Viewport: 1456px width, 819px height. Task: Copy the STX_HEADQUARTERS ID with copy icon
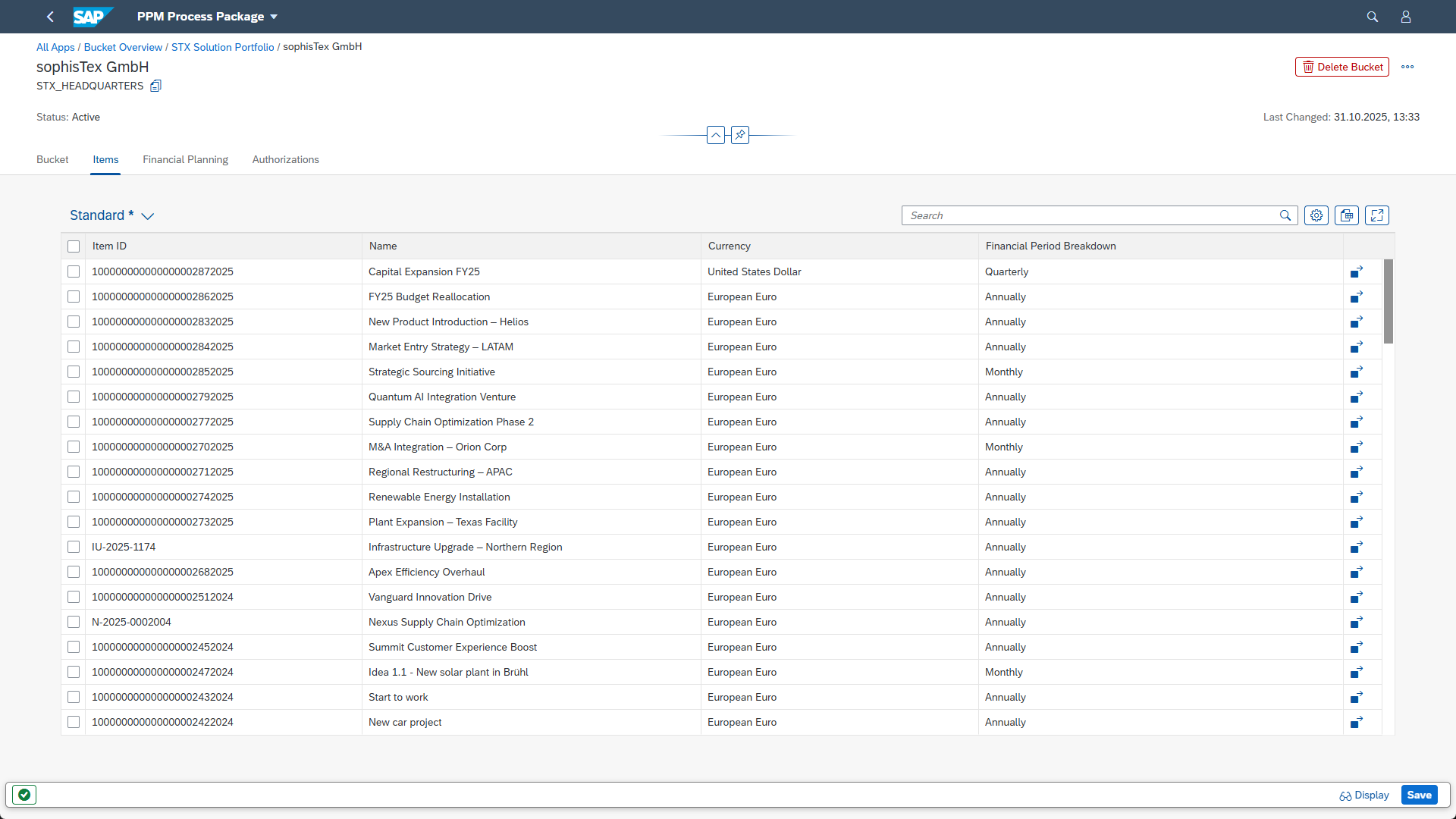click(x=155, y=86)
